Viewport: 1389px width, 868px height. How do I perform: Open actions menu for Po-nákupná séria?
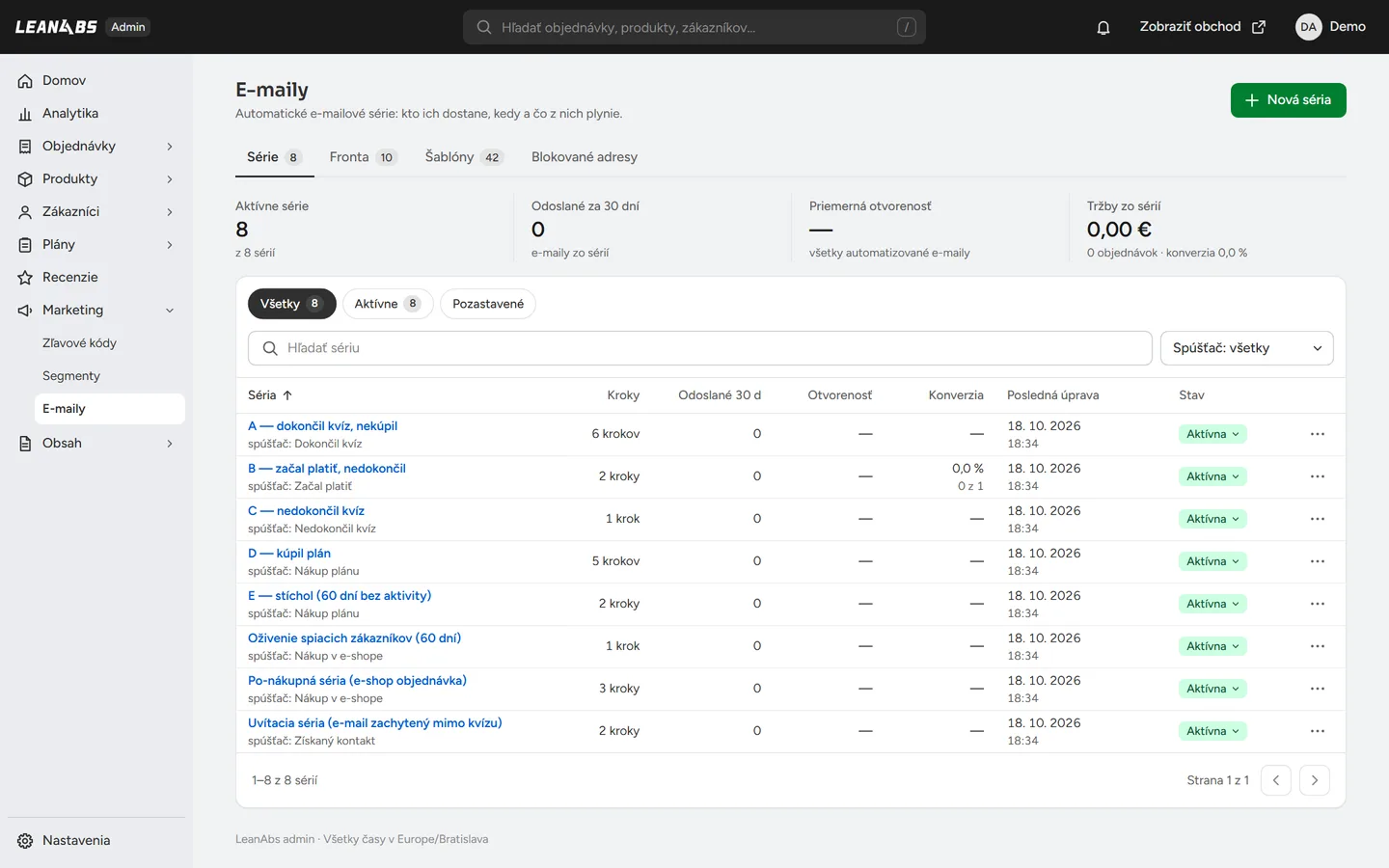(x=1318, y=689)
